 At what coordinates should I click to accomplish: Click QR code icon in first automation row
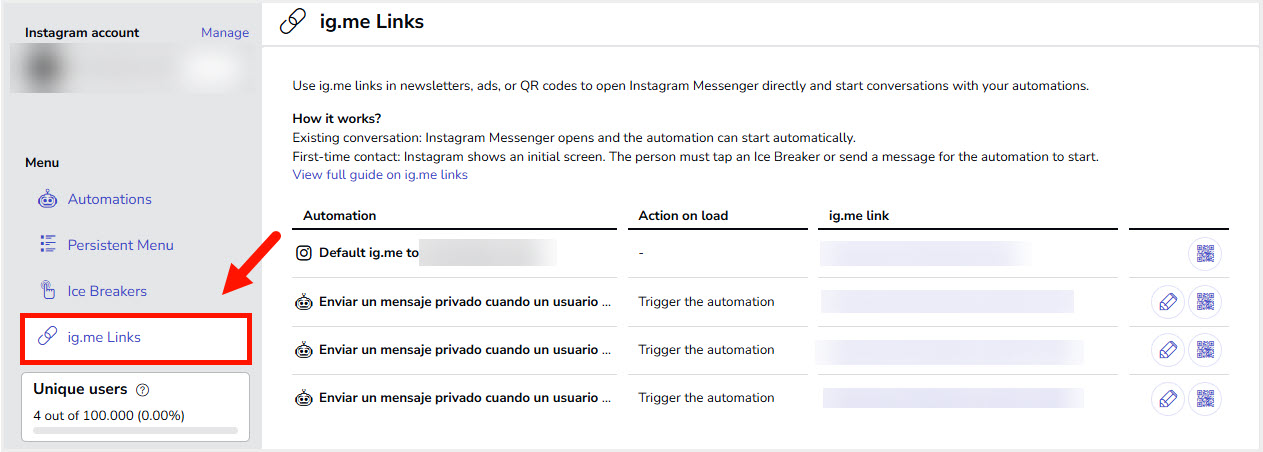click(1205, 302)
